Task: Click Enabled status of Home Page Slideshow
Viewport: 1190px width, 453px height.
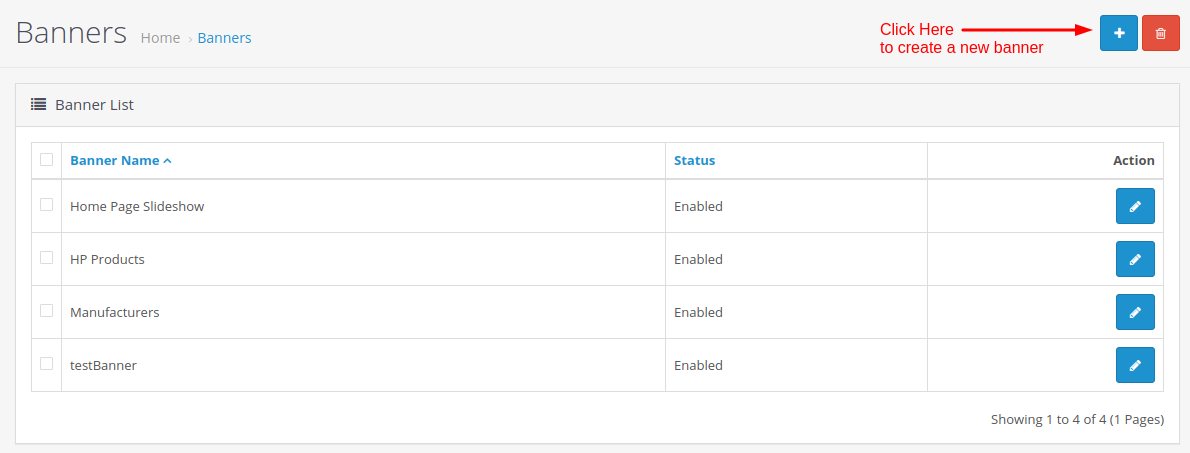Action: [698, 206]
